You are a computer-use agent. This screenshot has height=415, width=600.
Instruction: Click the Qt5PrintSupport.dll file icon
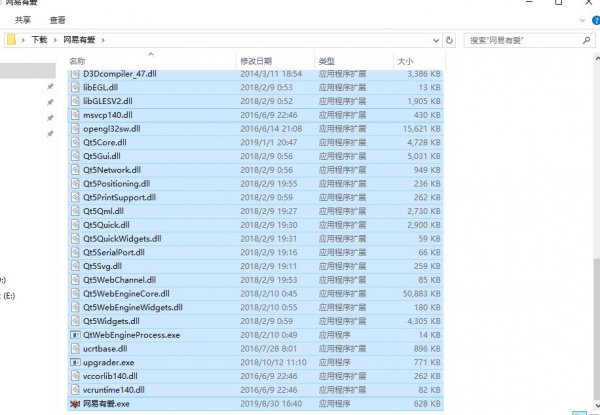pos(75,197)
